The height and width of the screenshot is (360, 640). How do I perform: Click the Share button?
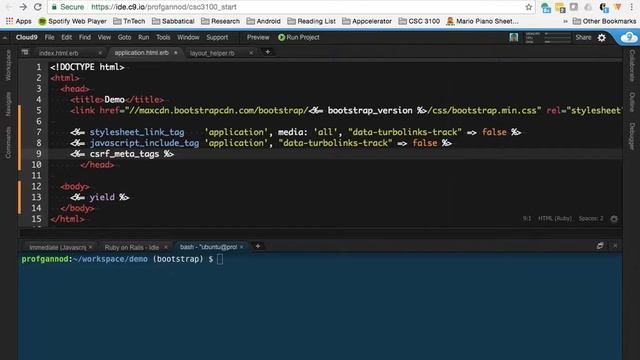click(x=583, y=37)
